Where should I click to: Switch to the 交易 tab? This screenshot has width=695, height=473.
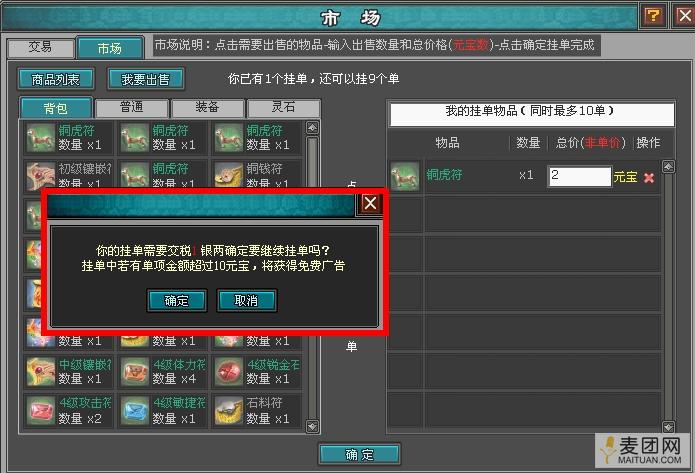[40, 48]
